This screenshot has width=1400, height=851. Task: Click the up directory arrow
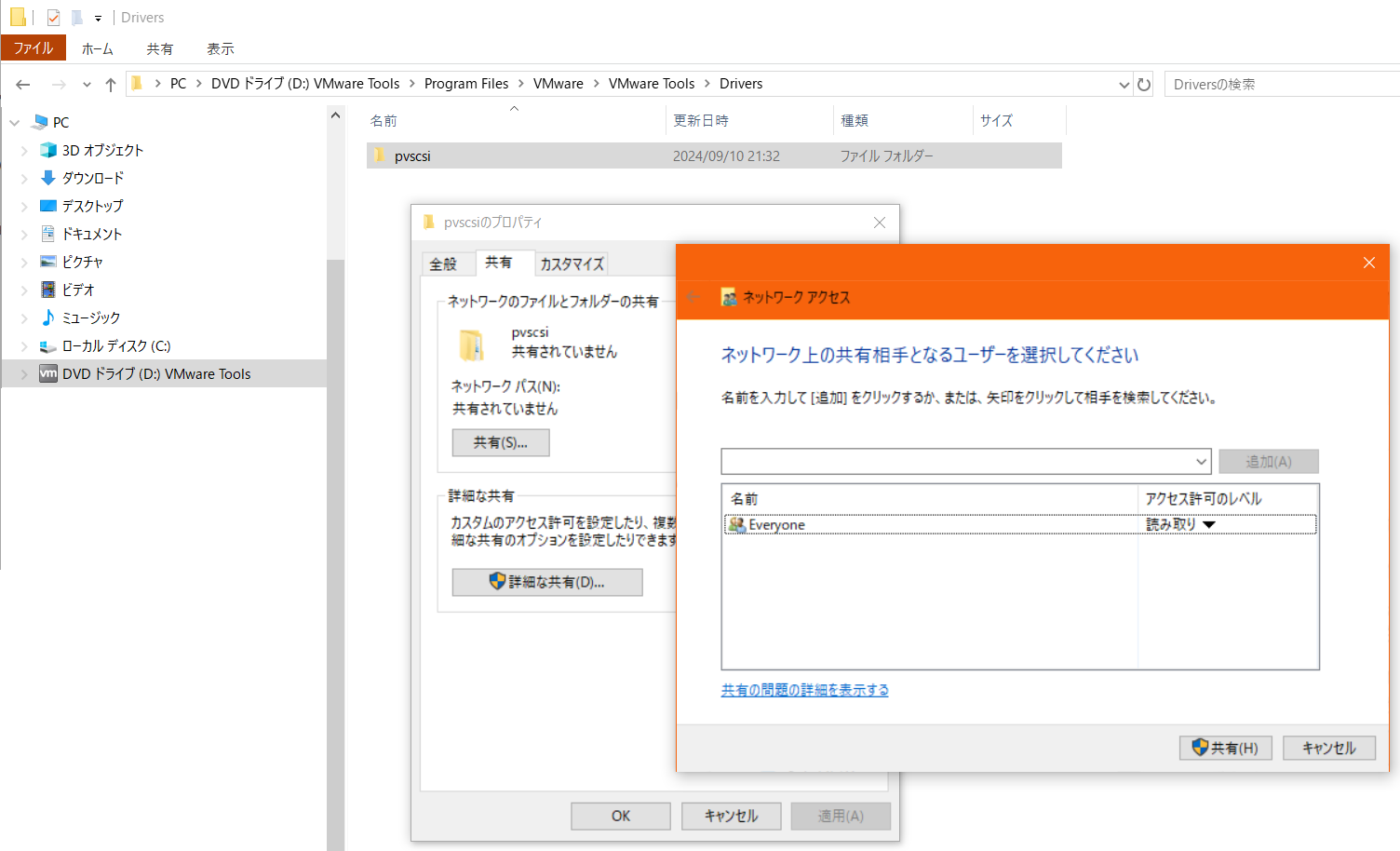click(x=111, y=85)
